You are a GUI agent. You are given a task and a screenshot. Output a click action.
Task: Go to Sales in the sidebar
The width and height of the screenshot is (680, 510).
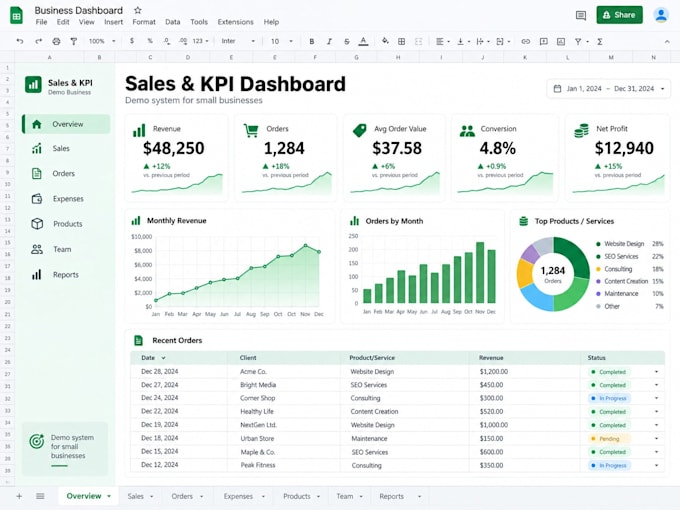tap(61, 148)
